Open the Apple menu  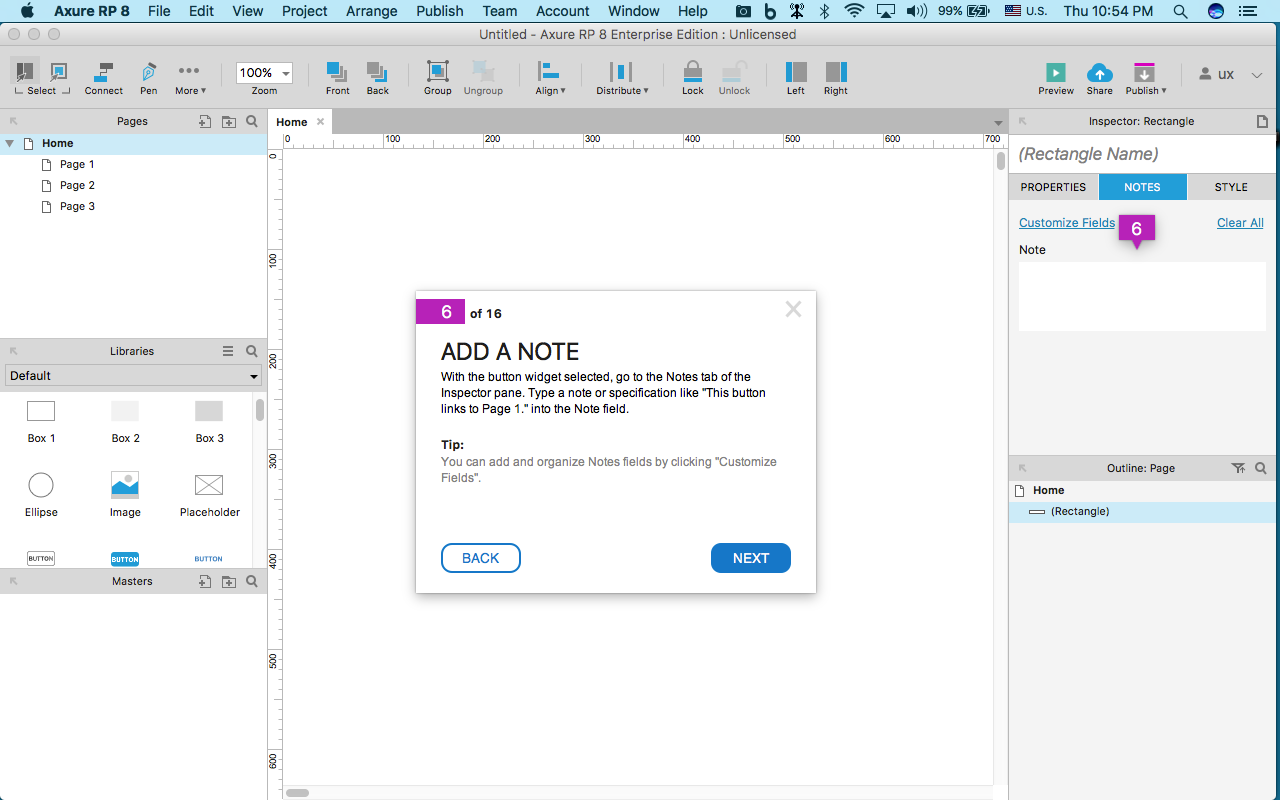coord(27,11)
